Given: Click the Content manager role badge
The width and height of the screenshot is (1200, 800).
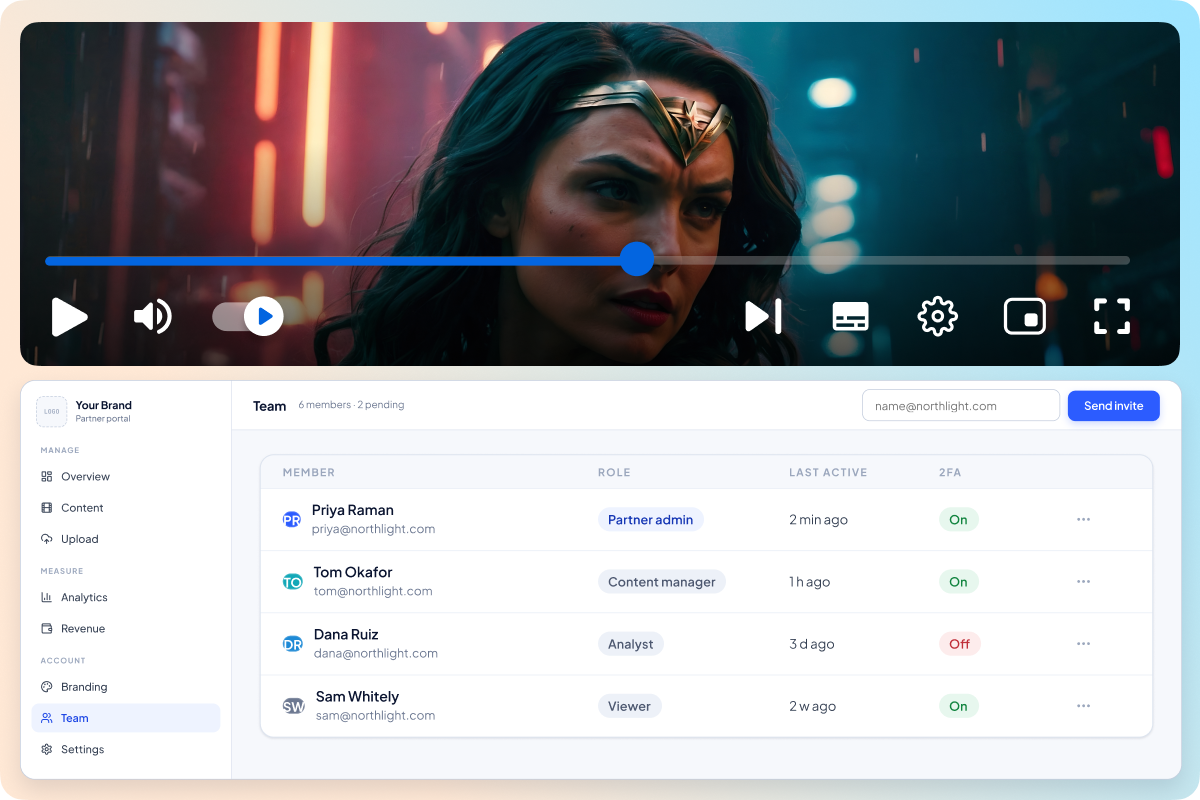Looking at the screenshot, I should [662, 582].
